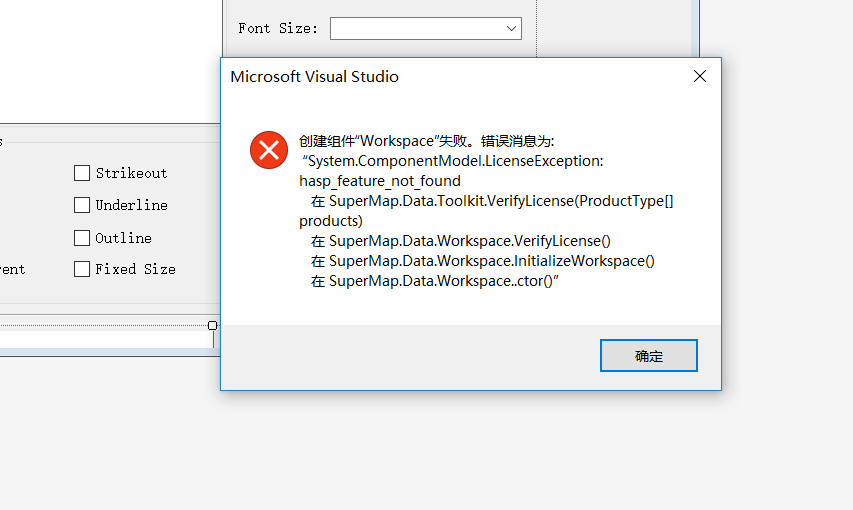Viewport: 853px width, 510px height.
Task: Select the small square designer resize handle
Action: (213, 325)
